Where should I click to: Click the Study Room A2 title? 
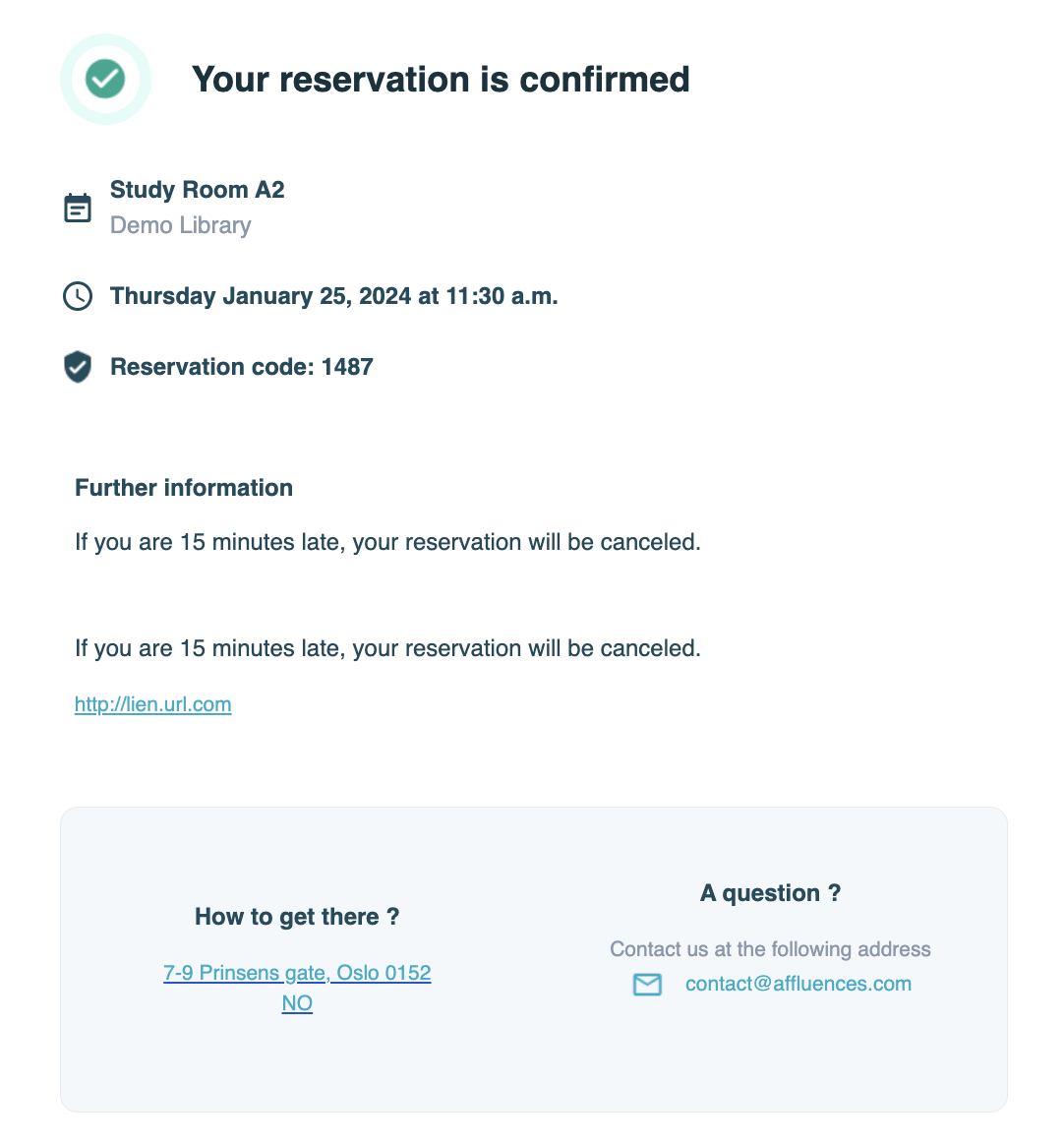pyautogui.click(x=197, y=190)
